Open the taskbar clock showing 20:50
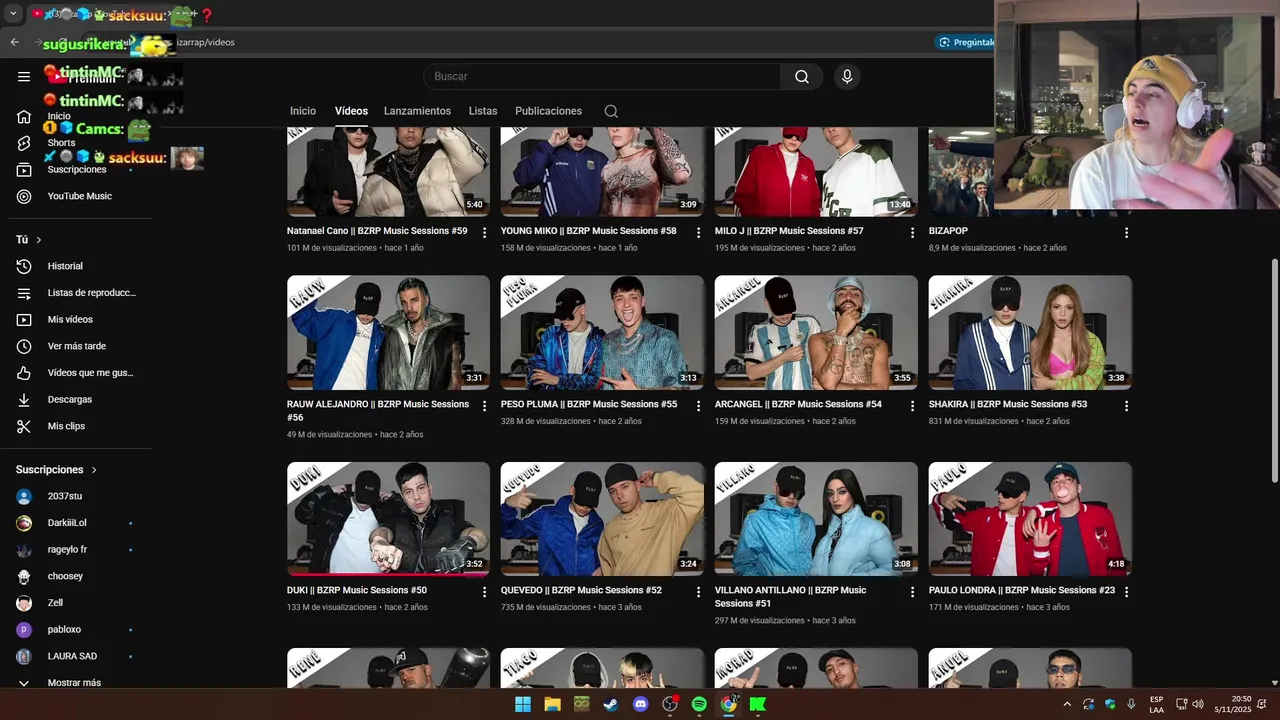This screenshot has width=1280, height=720. click(1232, 704)
